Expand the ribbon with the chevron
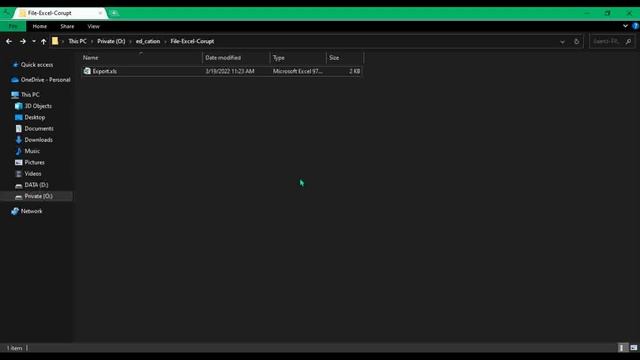Screen dimensions: 640x360 tap(625, 26)
